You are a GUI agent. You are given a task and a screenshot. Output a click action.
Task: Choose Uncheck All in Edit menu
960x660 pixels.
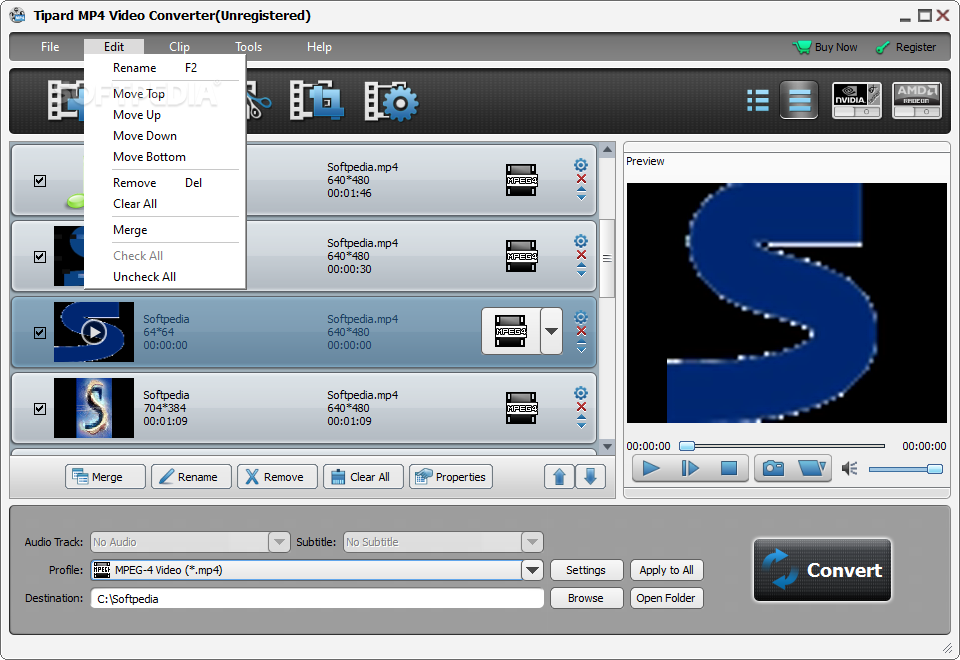tap(165, 277)
